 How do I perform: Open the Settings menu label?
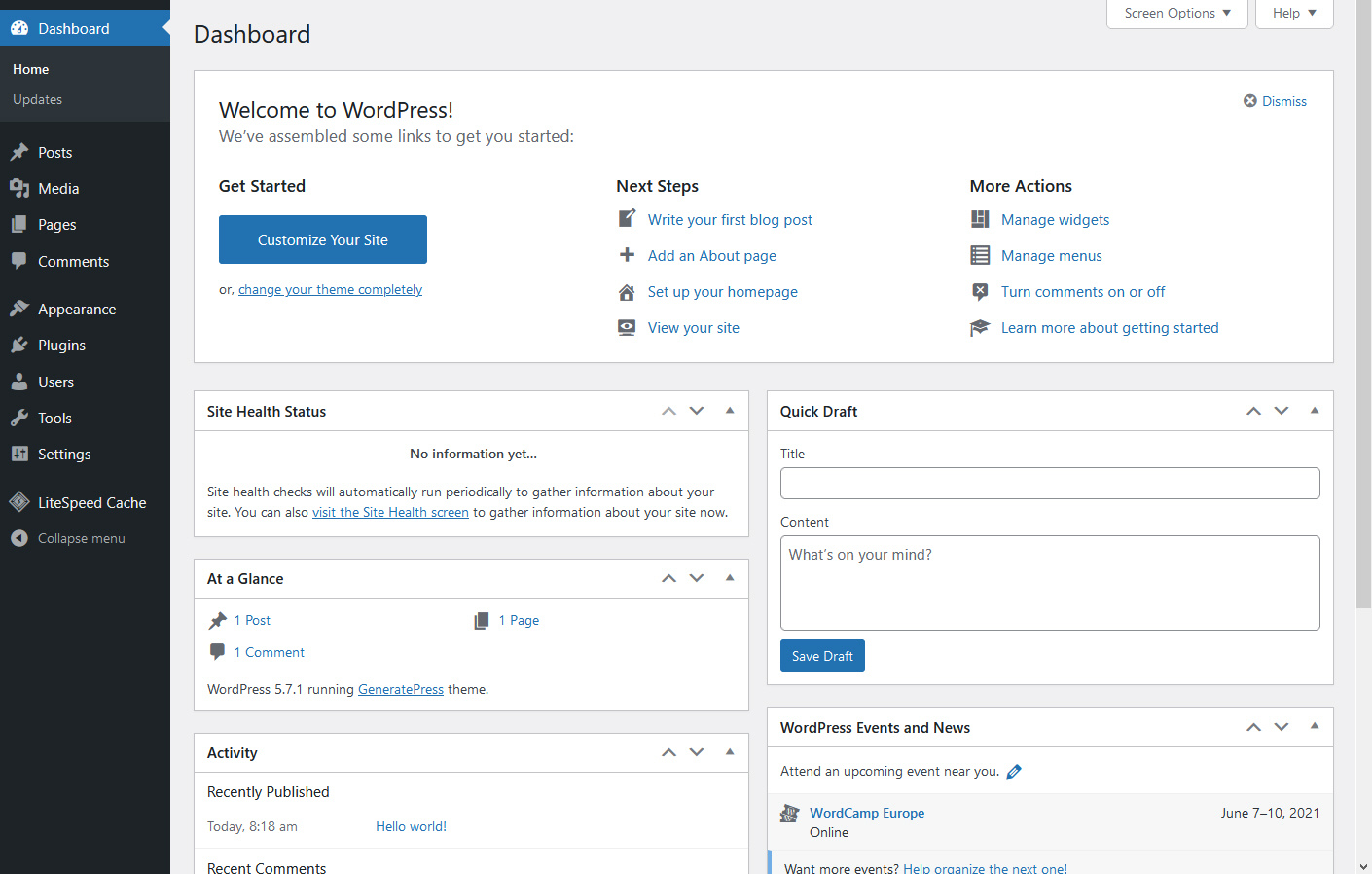pos(64,455)
